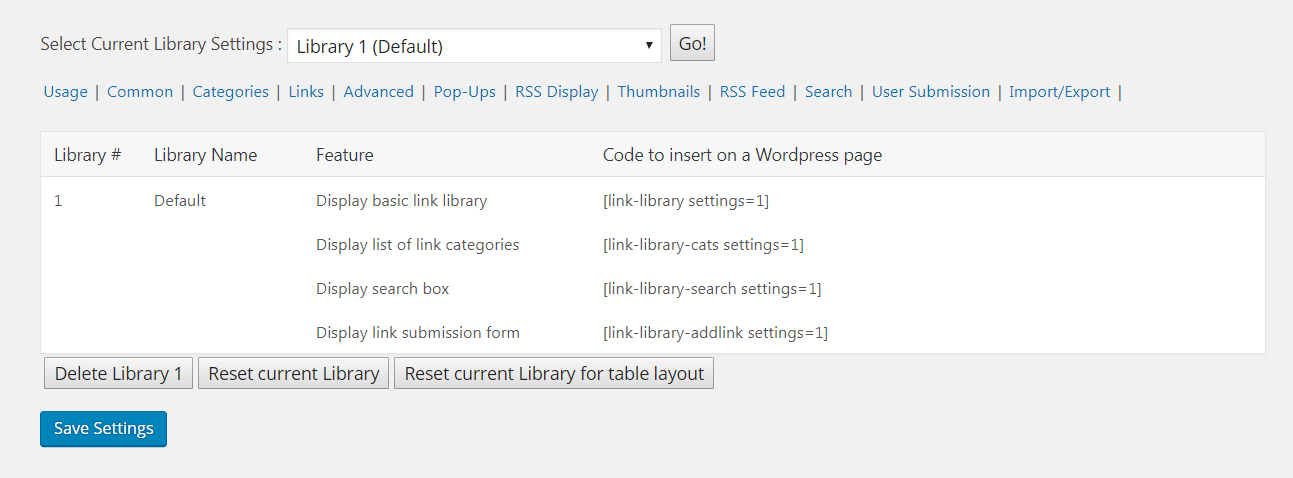Select the Links tab
This screenshot has width=1293, height=478.
(x=306, y=92)
